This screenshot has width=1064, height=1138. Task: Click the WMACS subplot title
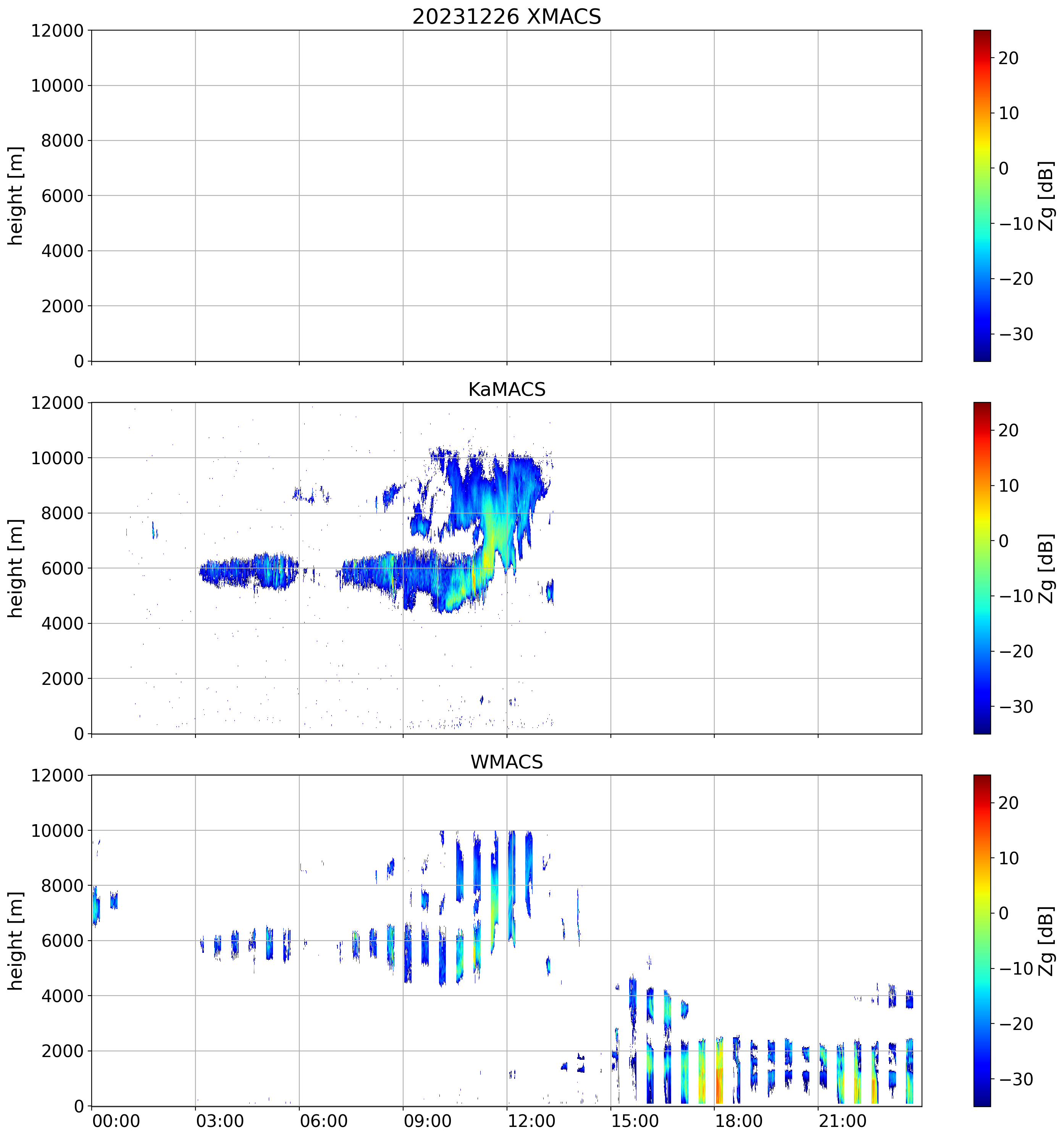pos(507,762)
